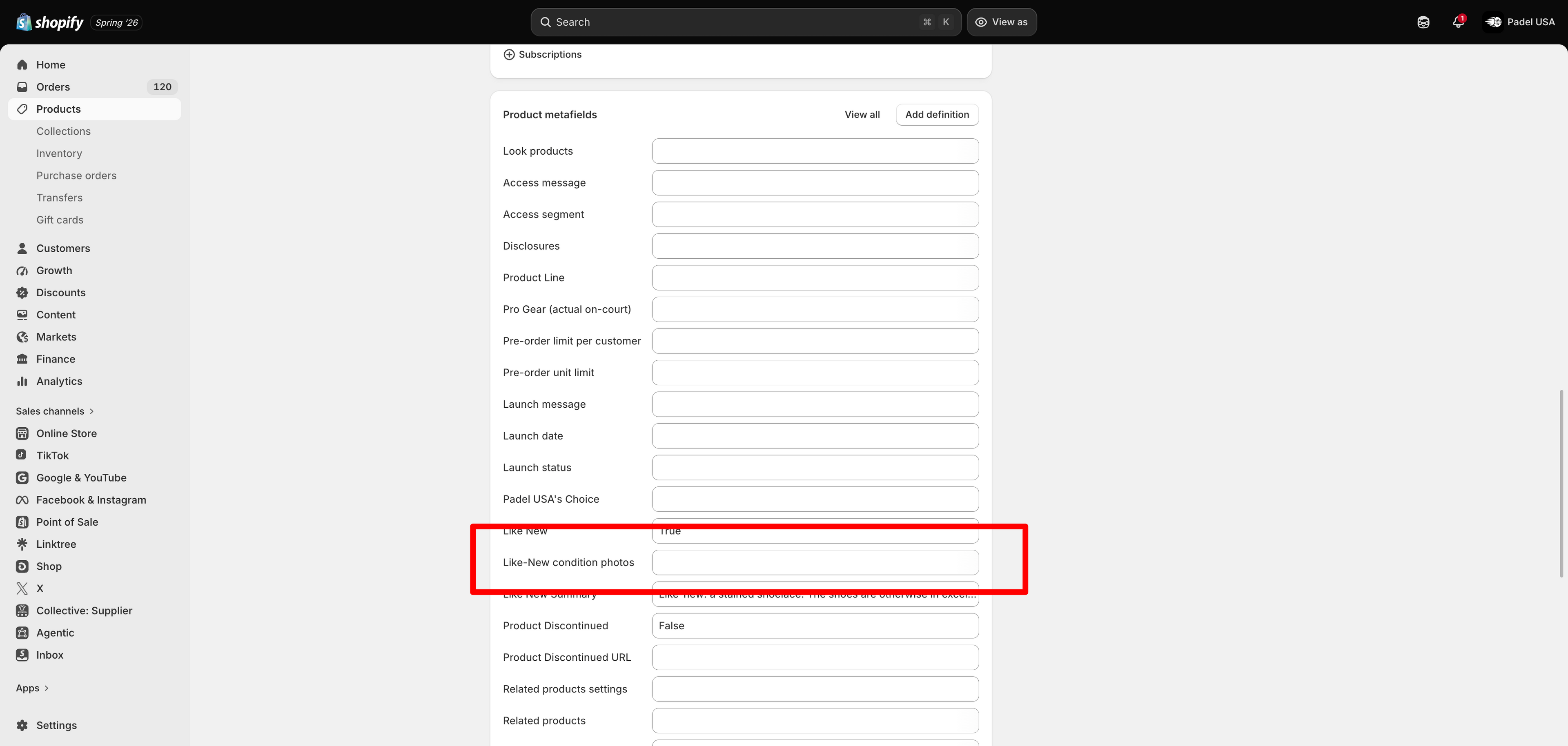Click the Launch status field
The height and width of the screenshot is (746, 1568).
pyautogui.click(x=815, y=467)
